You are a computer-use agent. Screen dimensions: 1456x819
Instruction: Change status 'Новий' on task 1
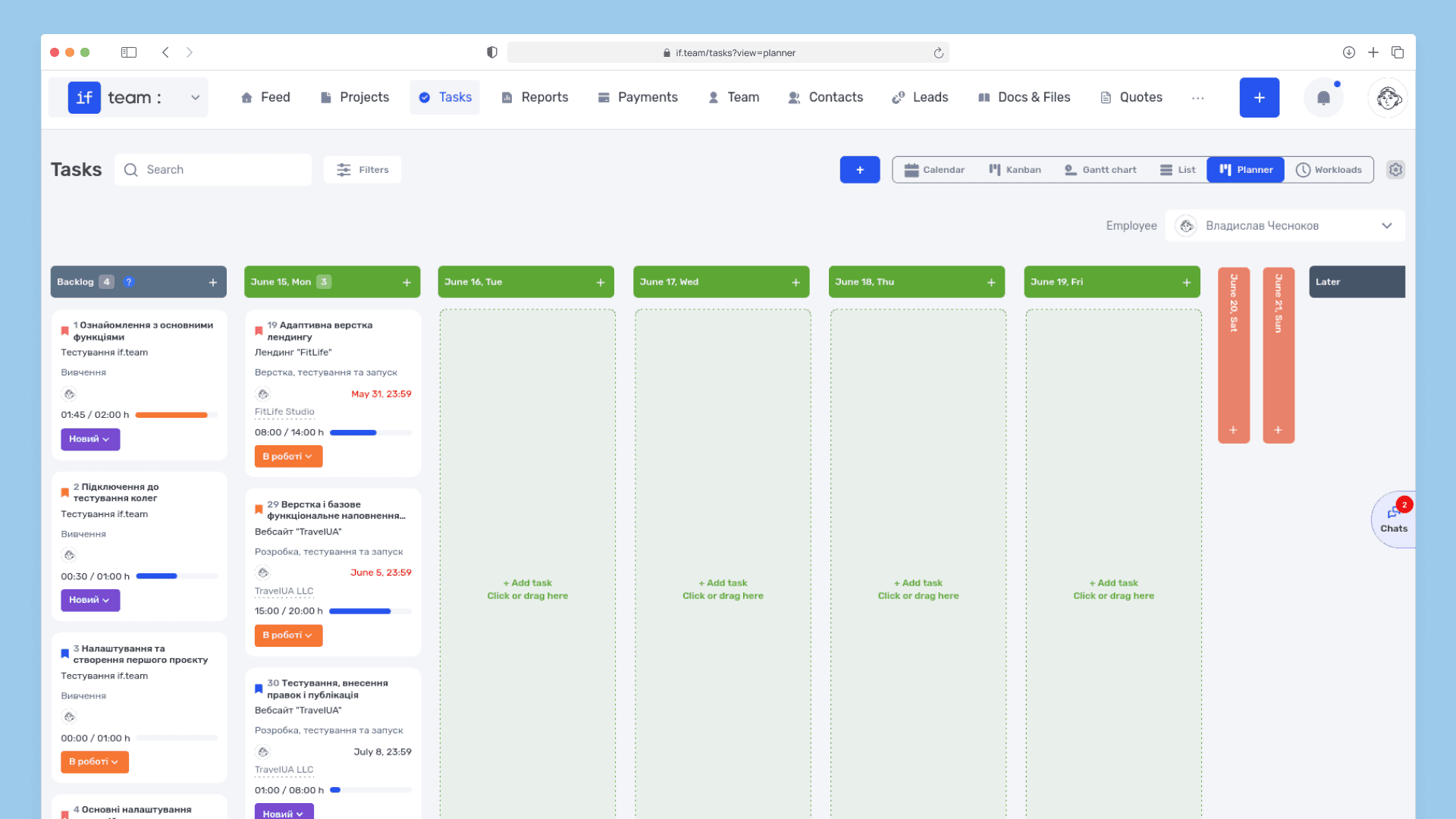tap(90, 439)
